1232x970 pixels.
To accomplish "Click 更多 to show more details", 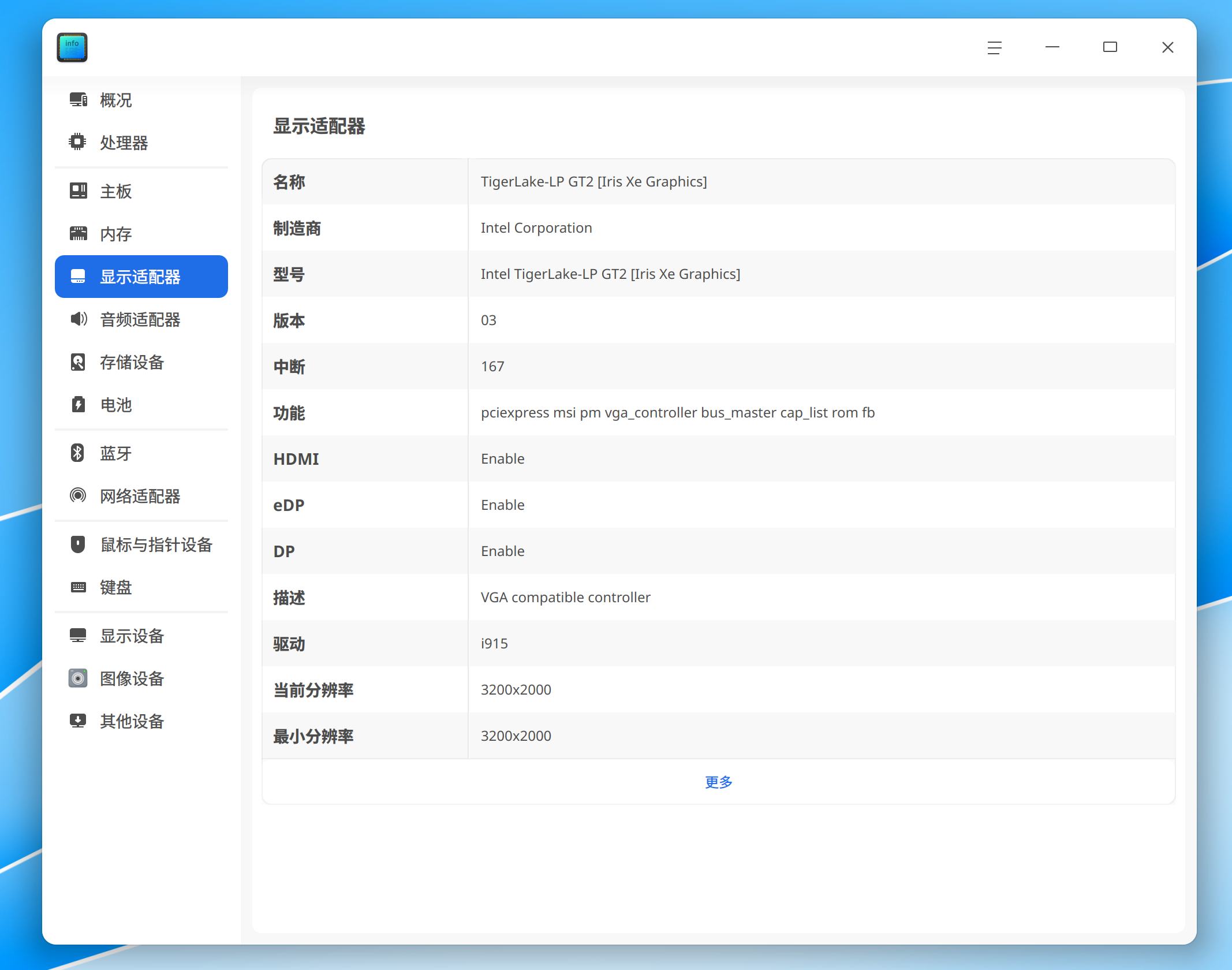I will pyautogui.click(x=719, y=782).
